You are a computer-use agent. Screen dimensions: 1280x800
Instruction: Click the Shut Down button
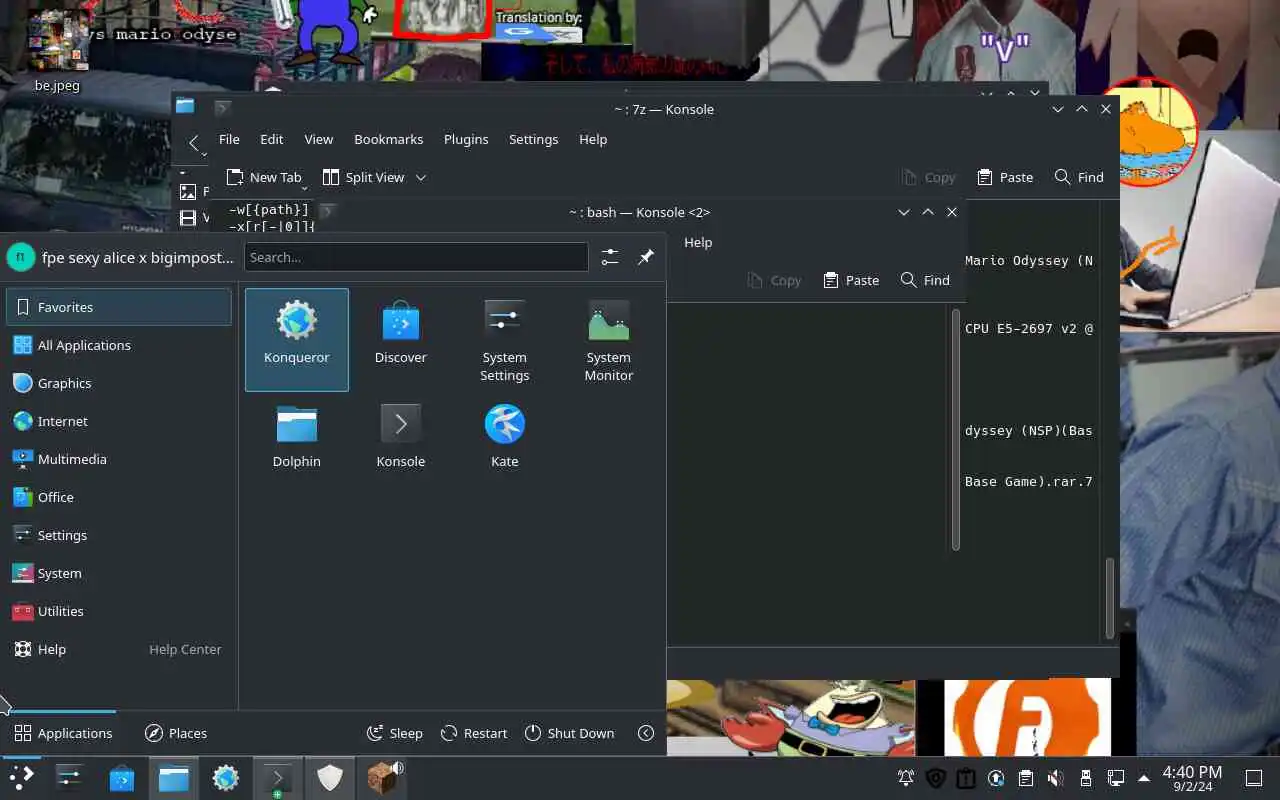point(569,733)
